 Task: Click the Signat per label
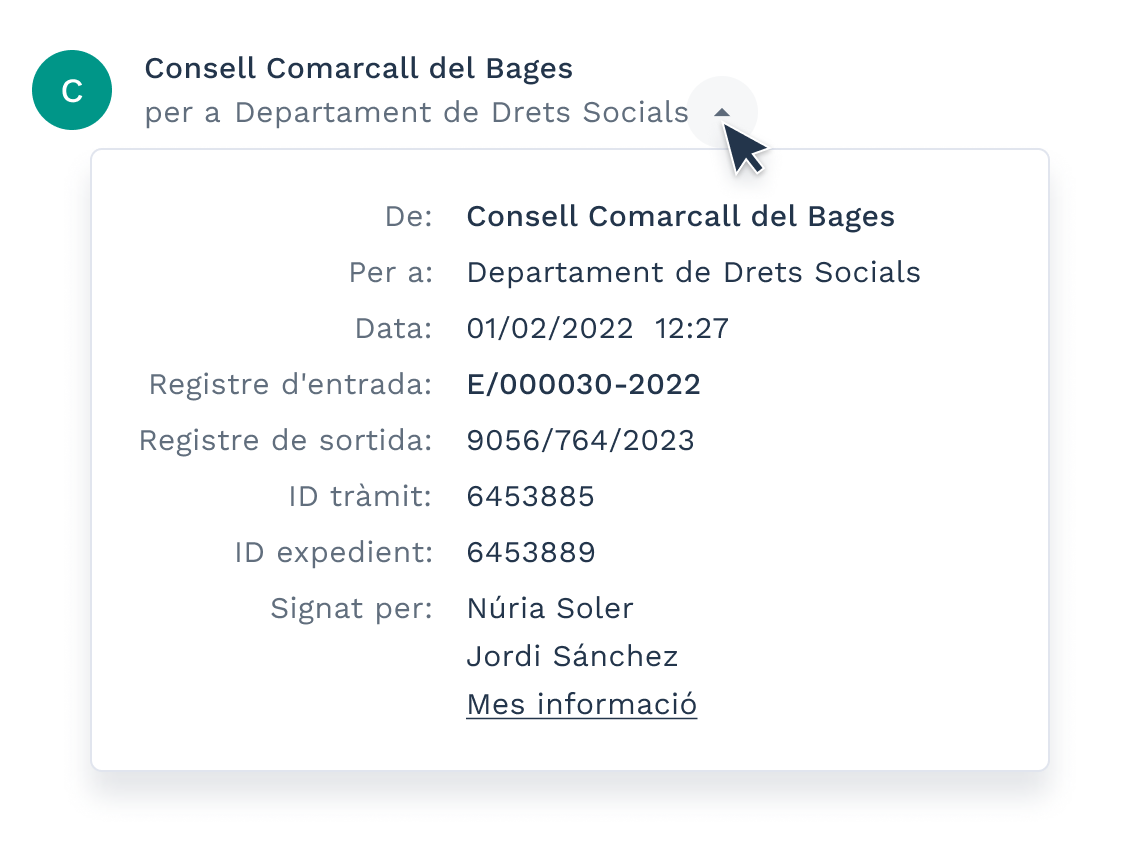pyautogui.click(x=351, y=609)
